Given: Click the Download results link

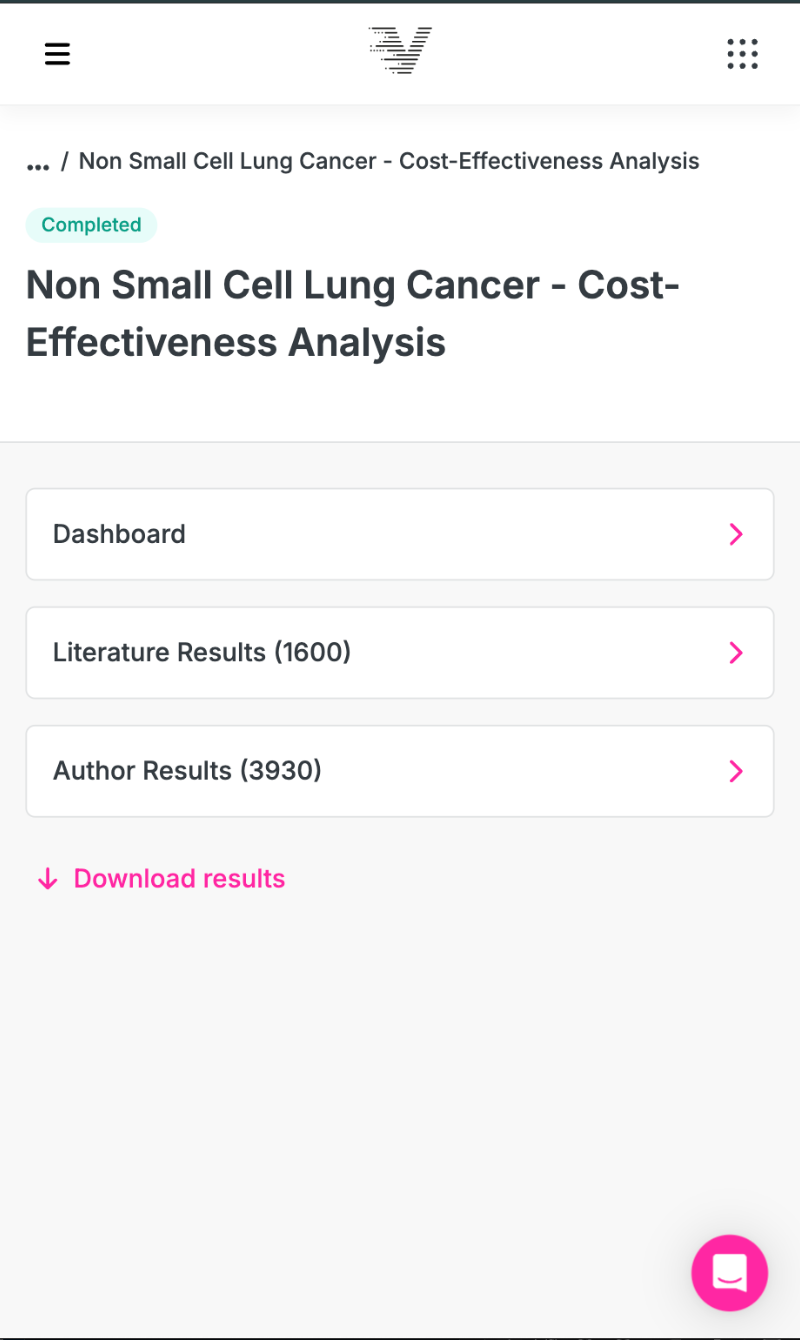Looking at the screenshot, I should click(180, 879).
